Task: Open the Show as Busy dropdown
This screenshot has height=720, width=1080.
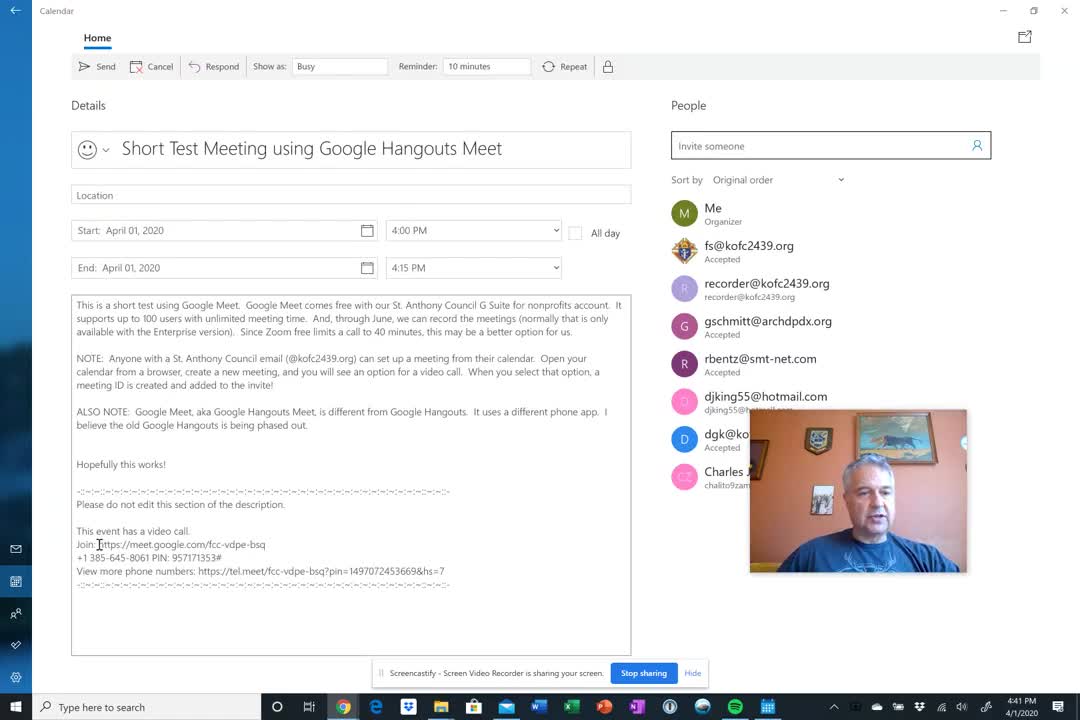Action: 340,67
